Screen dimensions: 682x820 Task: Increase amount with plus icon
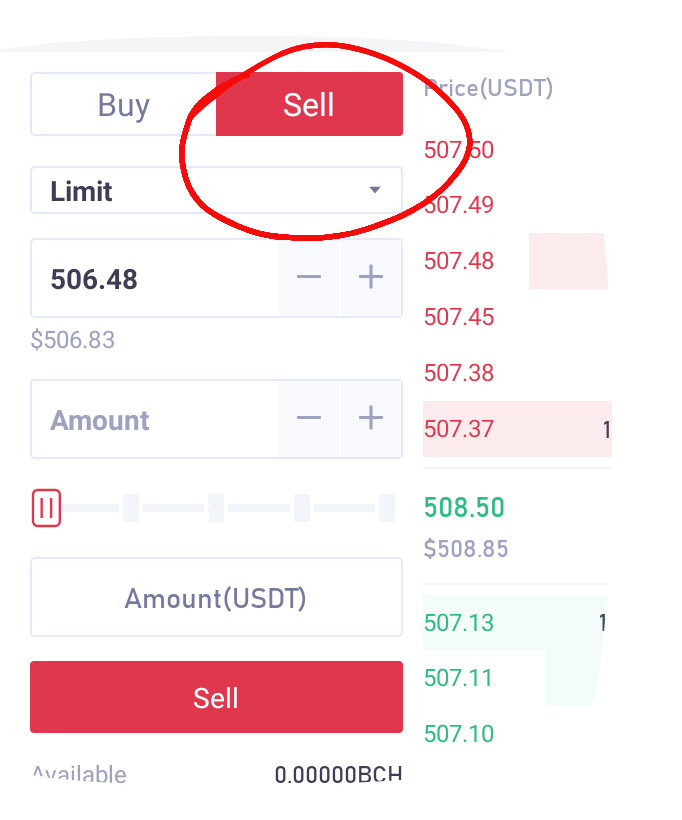(x=371, y=418)
